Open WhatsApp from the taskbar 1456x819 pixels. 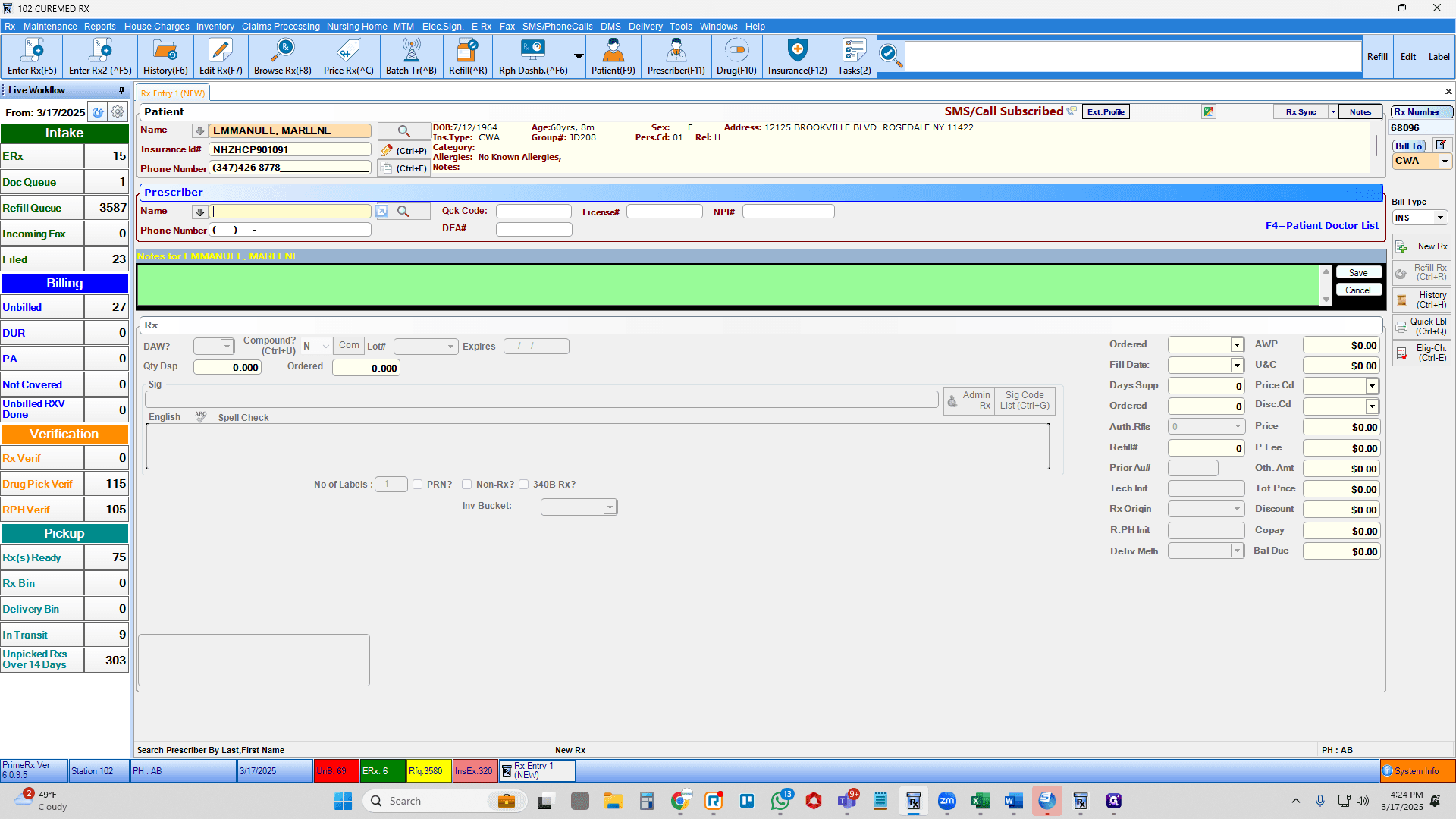click(x=780, y=801)
